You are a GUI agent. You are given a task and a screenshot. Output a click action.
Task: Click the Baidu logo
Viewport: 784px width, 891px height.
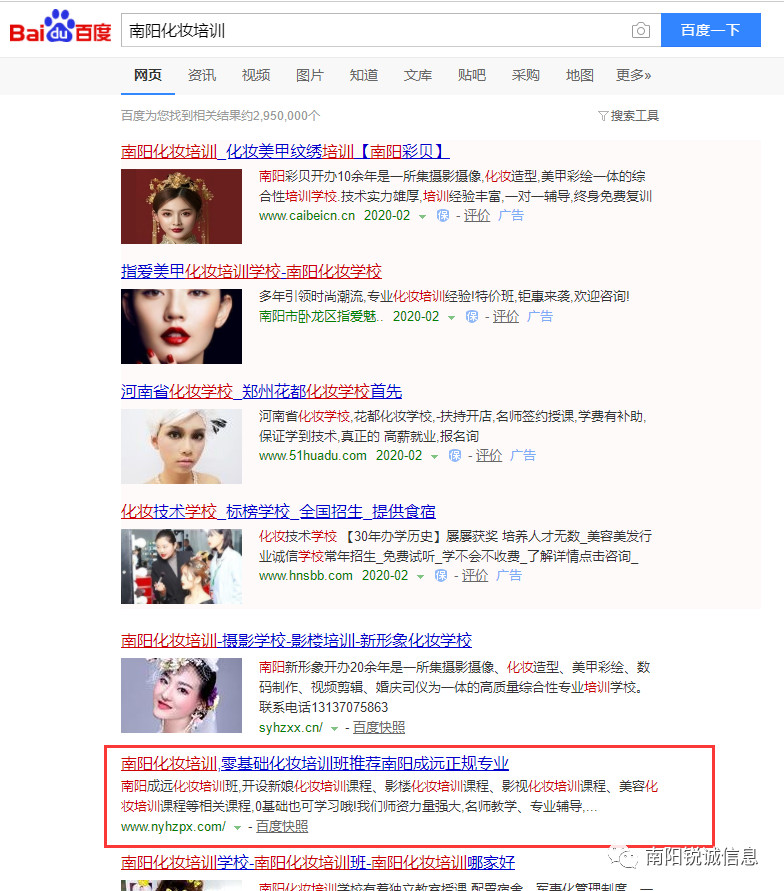point(60,29)
